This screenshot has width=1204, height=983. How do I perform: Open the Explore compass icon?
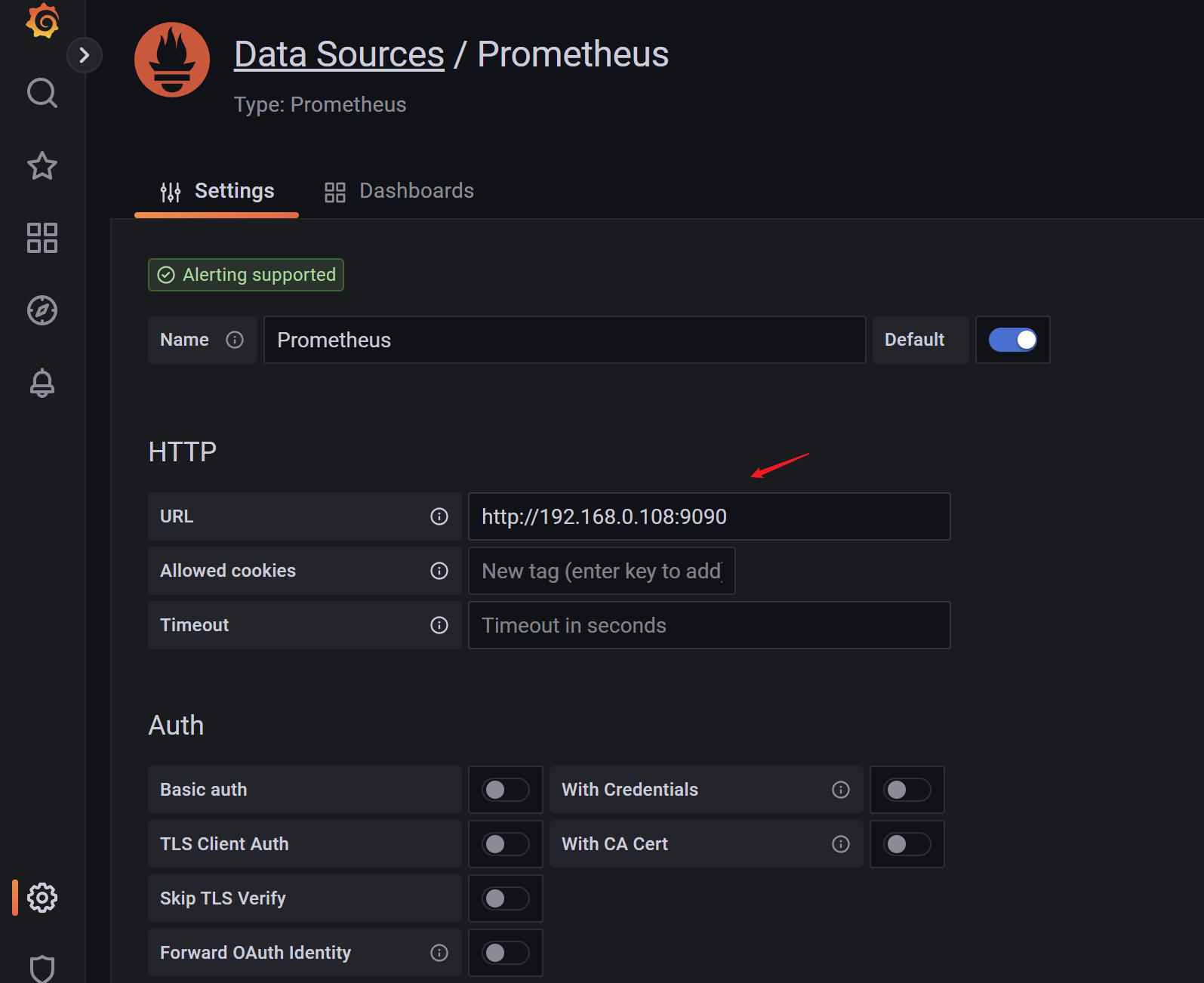(x=42, y=310)
